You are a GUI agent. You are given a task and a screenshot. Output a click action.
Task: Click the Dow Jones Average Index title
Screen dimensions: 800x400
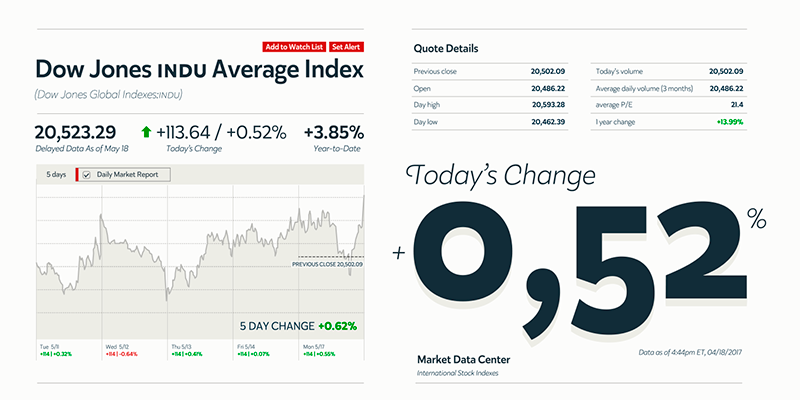coord(200,70)
